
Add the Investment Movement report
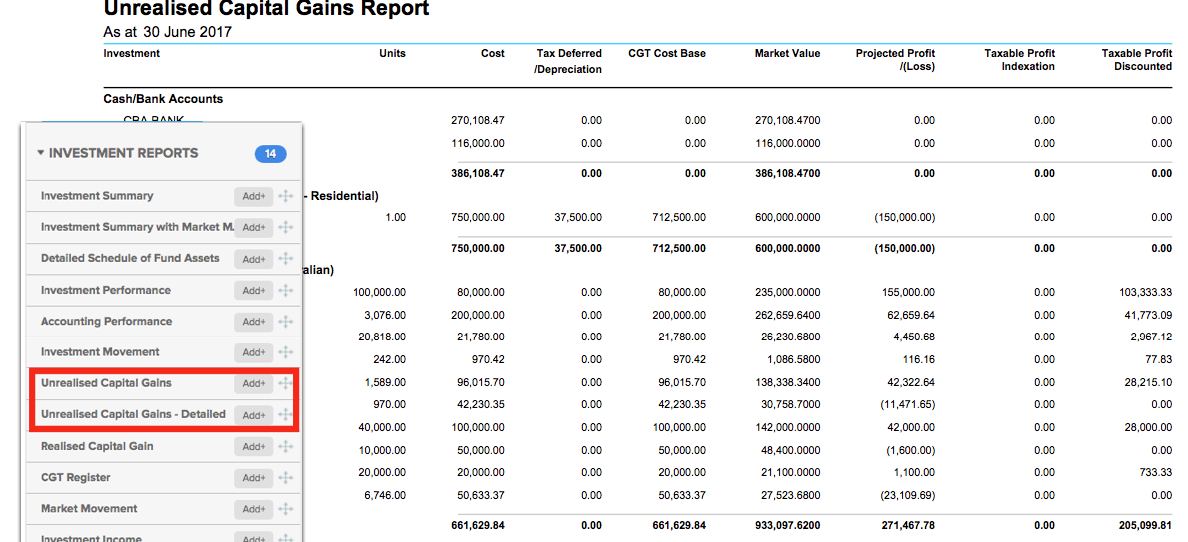pos(254,352)
